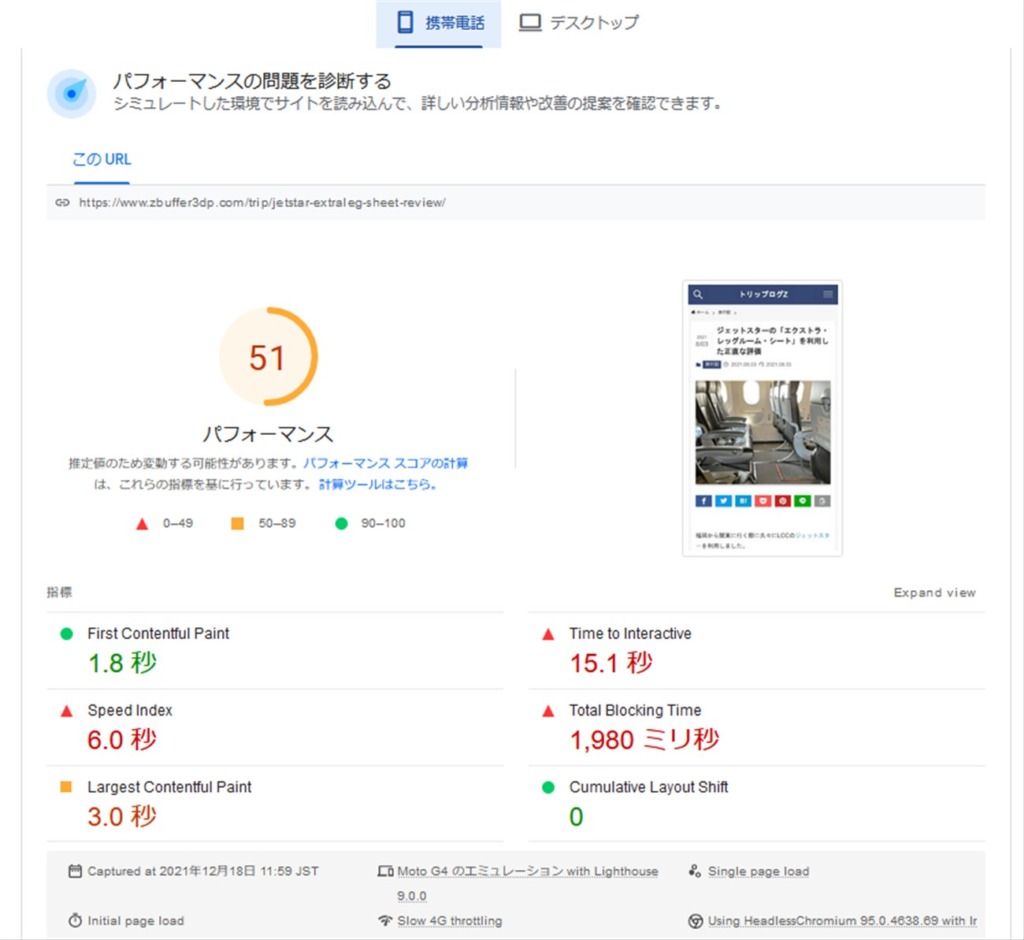The image size is (1024, 940).
Task: Click red triangle beside Total Blocking Time
Action: pyautogui.click(x=548, y=711)
